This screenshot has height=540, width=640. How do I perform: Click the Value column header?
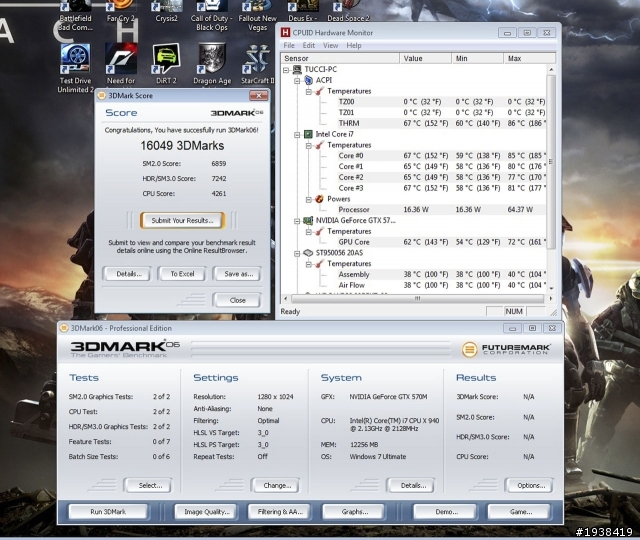point(425,58)
